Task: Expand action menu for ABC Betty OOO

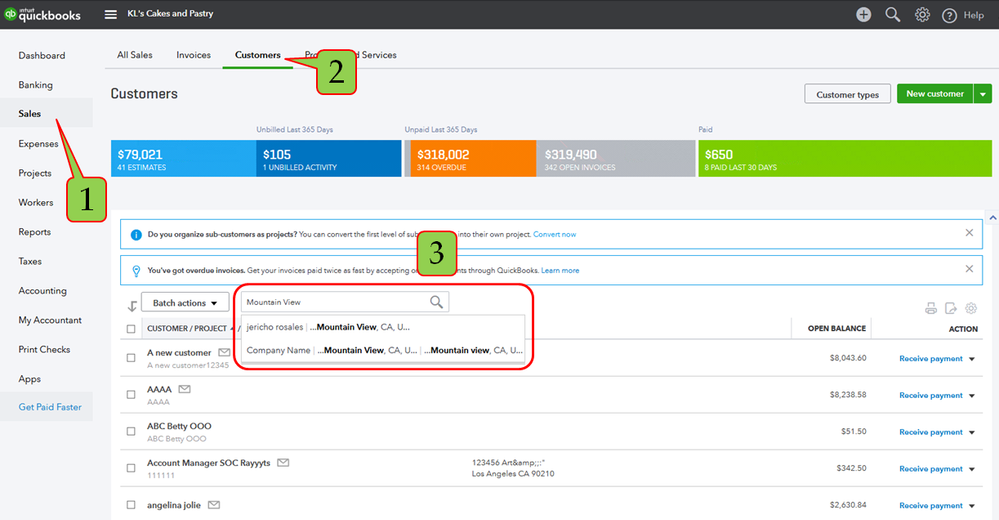Action: pos(972,433)
